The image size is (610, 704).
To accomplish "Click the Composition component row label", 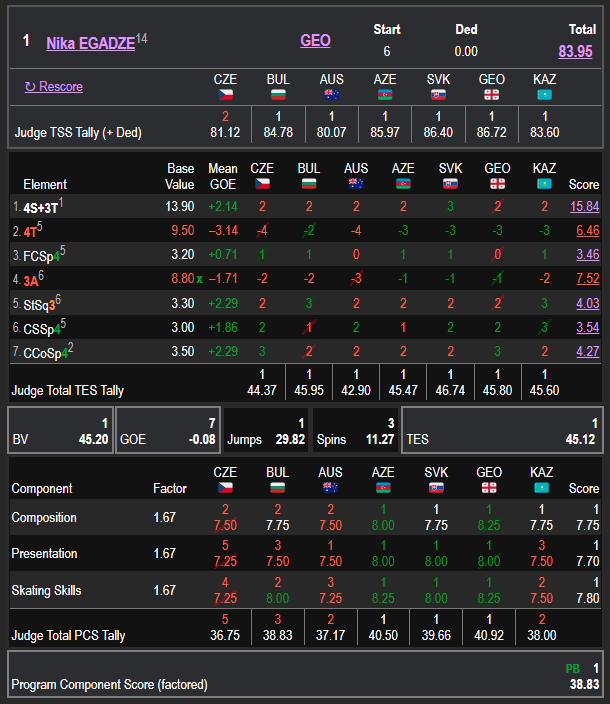I will (x=44, y=517).
